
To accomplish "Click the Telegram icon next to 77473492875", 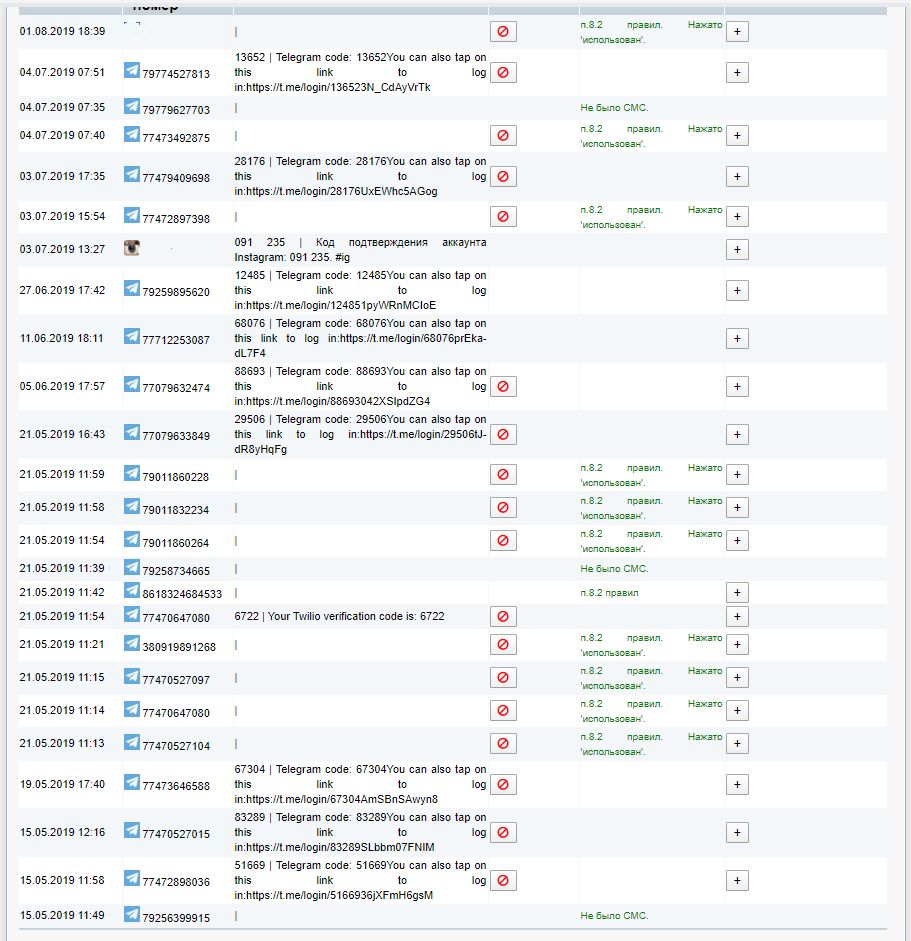I will click(132, 134).
